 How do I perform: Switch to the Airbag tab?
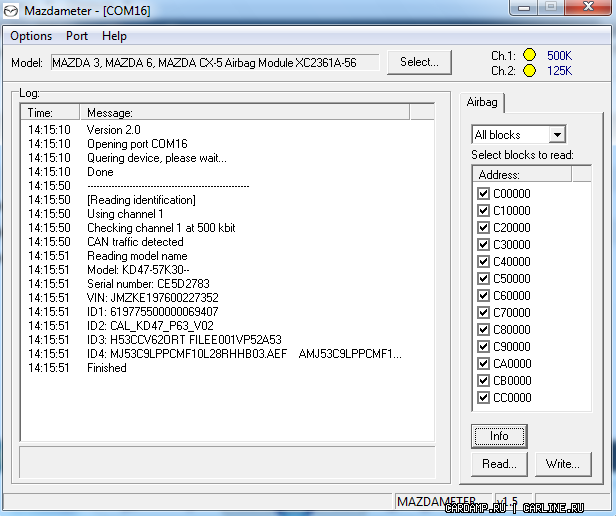click(x=482, y=102)
